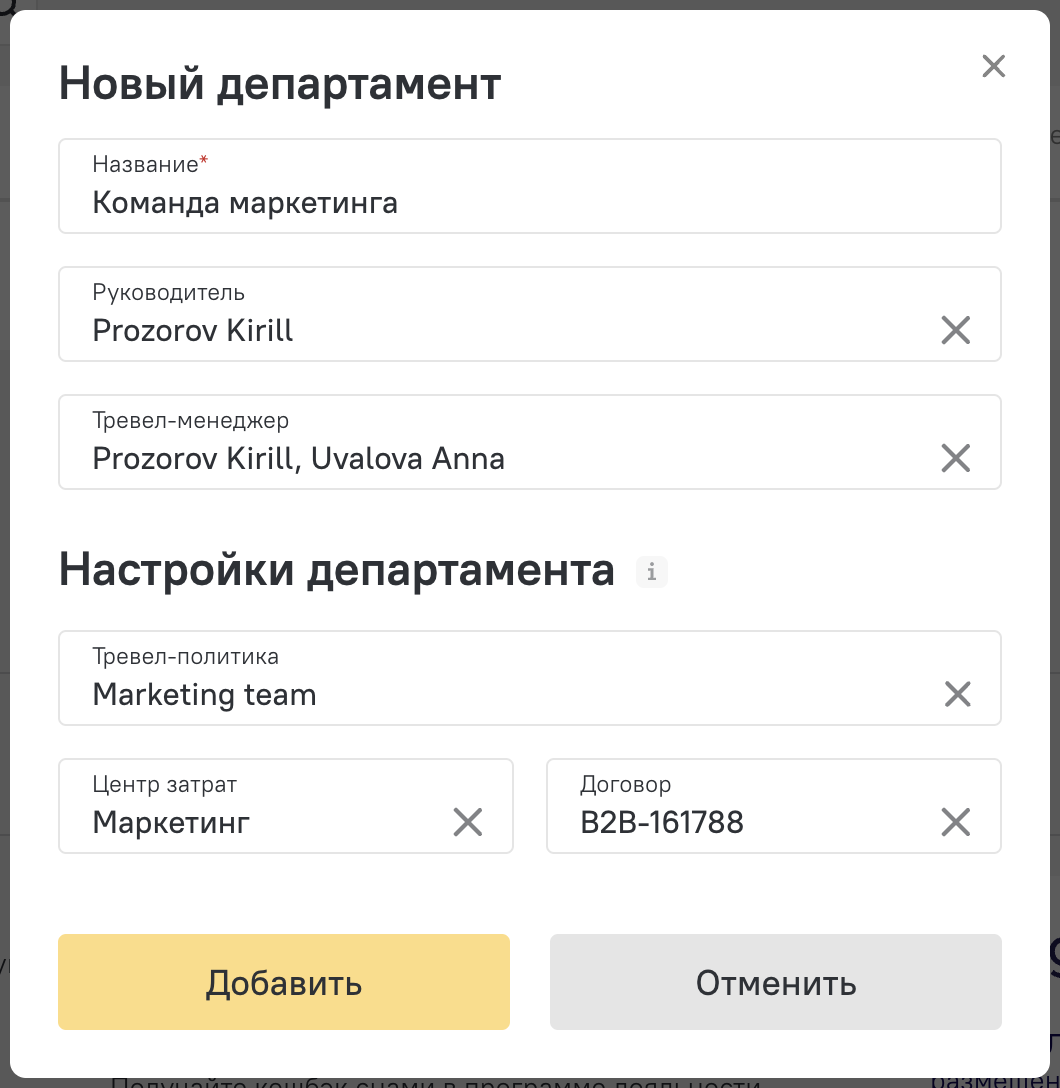Close the Новый департамент dialog
The width and height of the screenshot is (1060, 1088).
coord(993,67)
